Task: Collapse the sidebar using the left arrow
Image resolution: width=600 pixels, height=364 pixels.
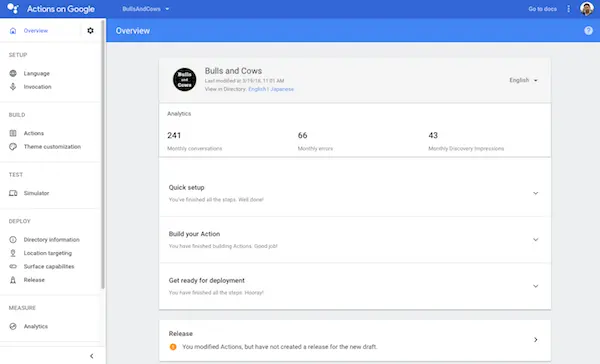Action: [x=91, y=356]
